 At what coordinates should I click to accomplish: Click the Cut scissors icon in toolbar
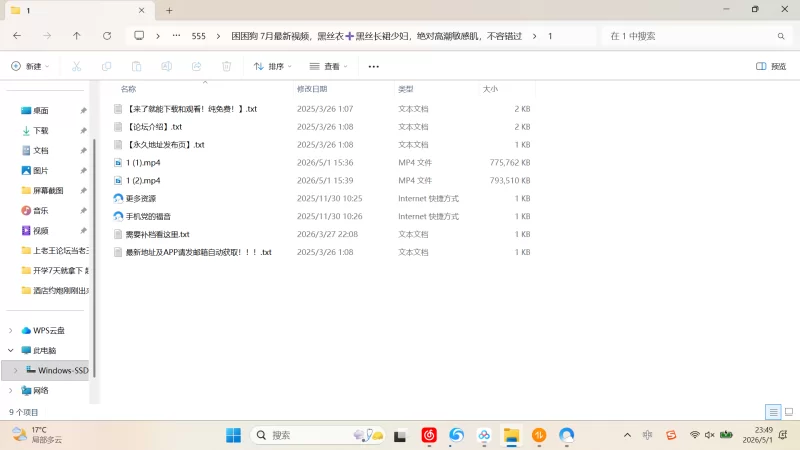pos(77,66)
